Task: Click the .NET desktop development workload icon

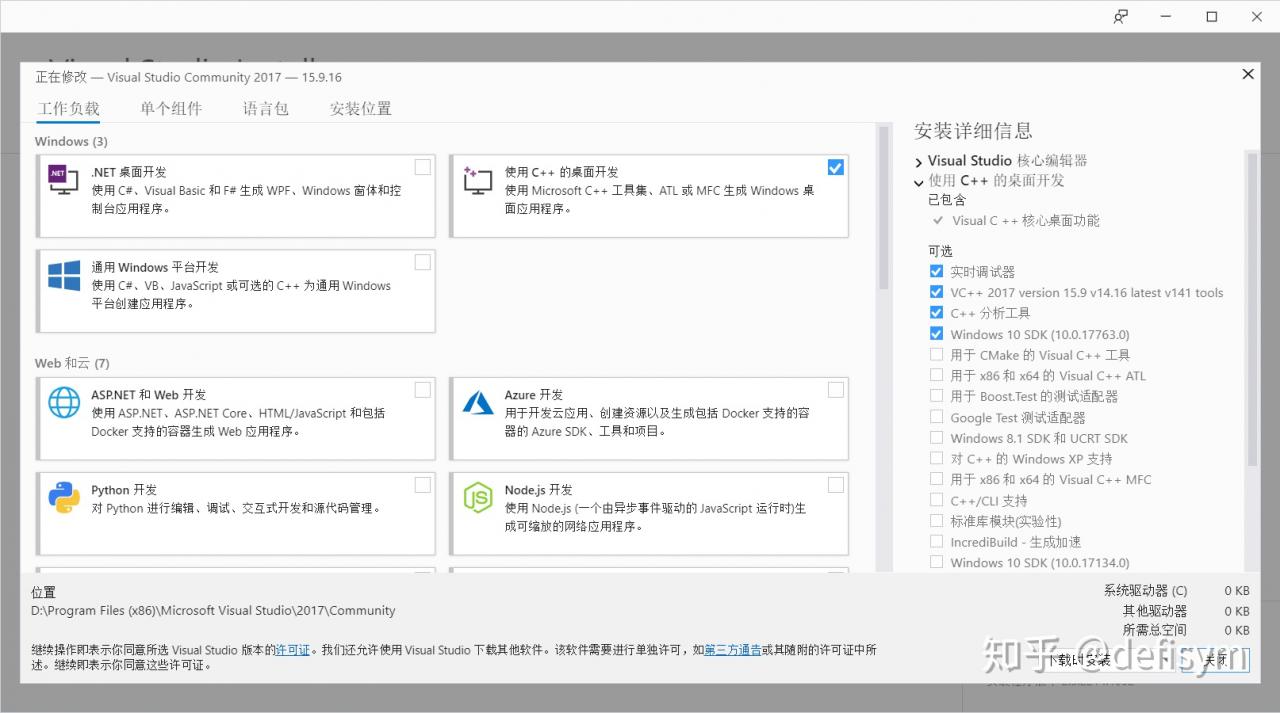Action: click(x=64, y=178)
